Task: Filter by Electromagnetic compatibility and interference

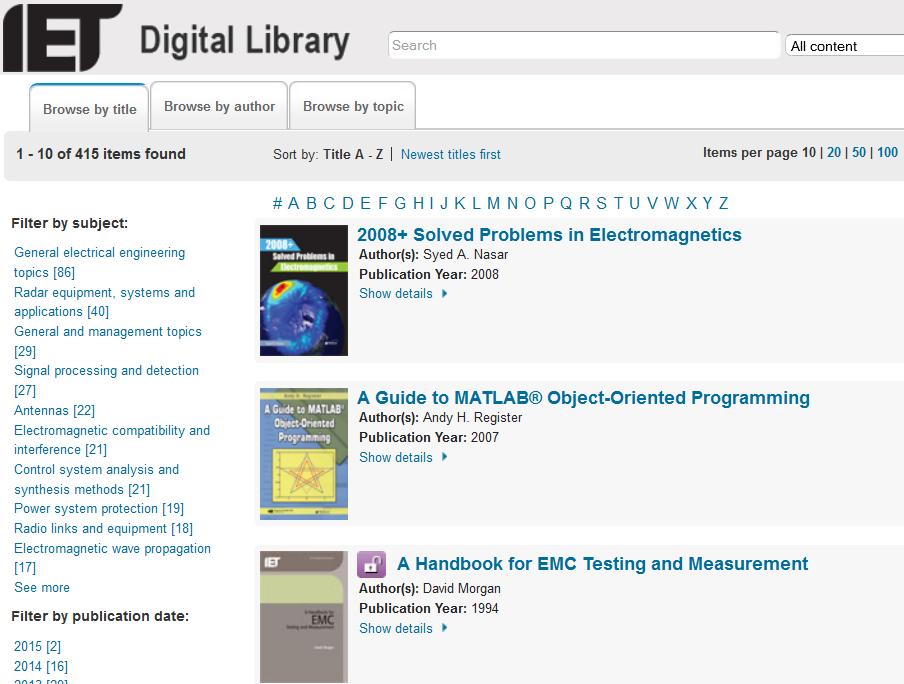Action: [112, 440]
